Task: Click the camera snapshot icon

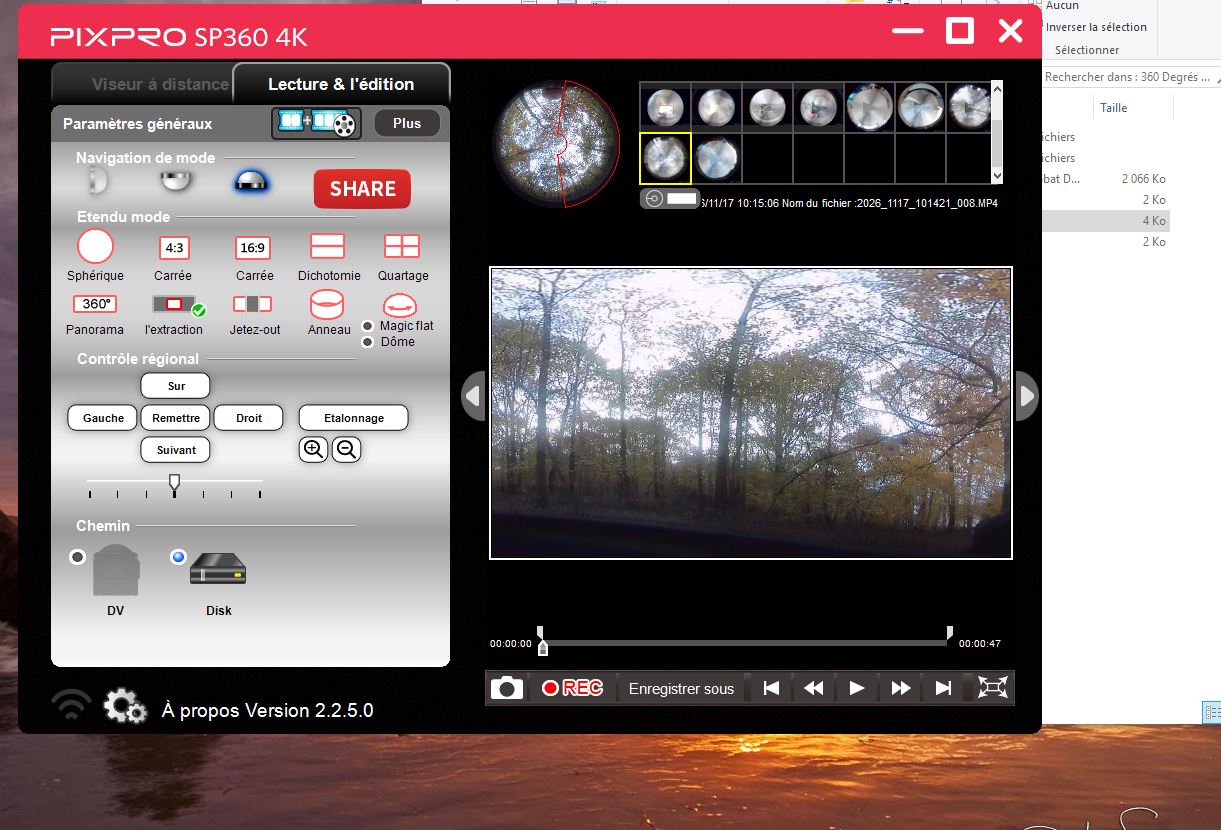Action: 507,688
